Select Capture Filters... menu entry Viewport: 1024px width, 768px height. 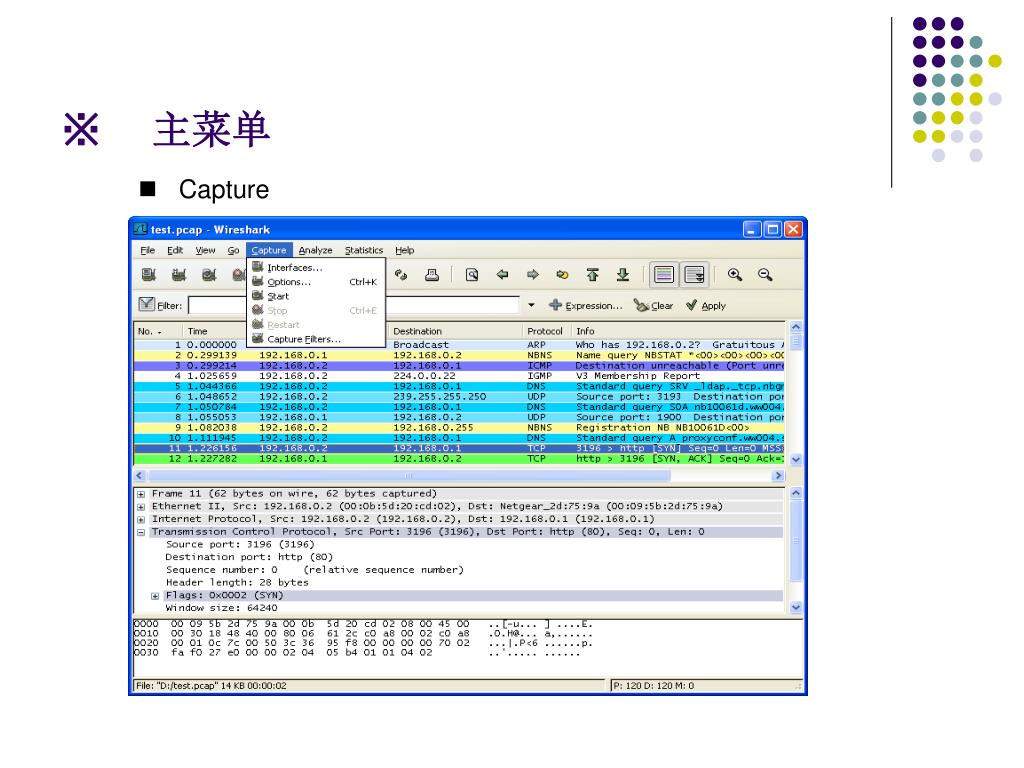pos(316,339)
